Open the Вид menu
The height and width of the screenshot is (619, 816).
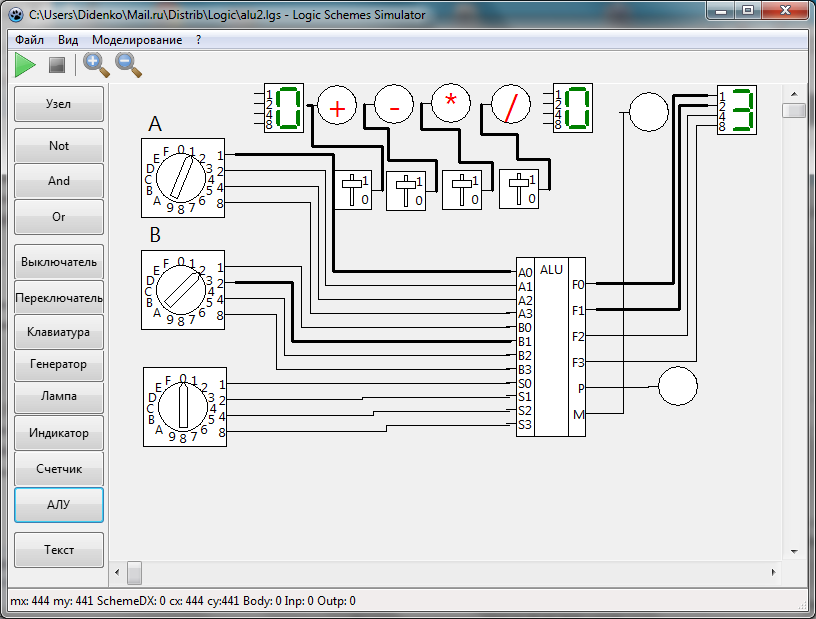click(68, 40)
